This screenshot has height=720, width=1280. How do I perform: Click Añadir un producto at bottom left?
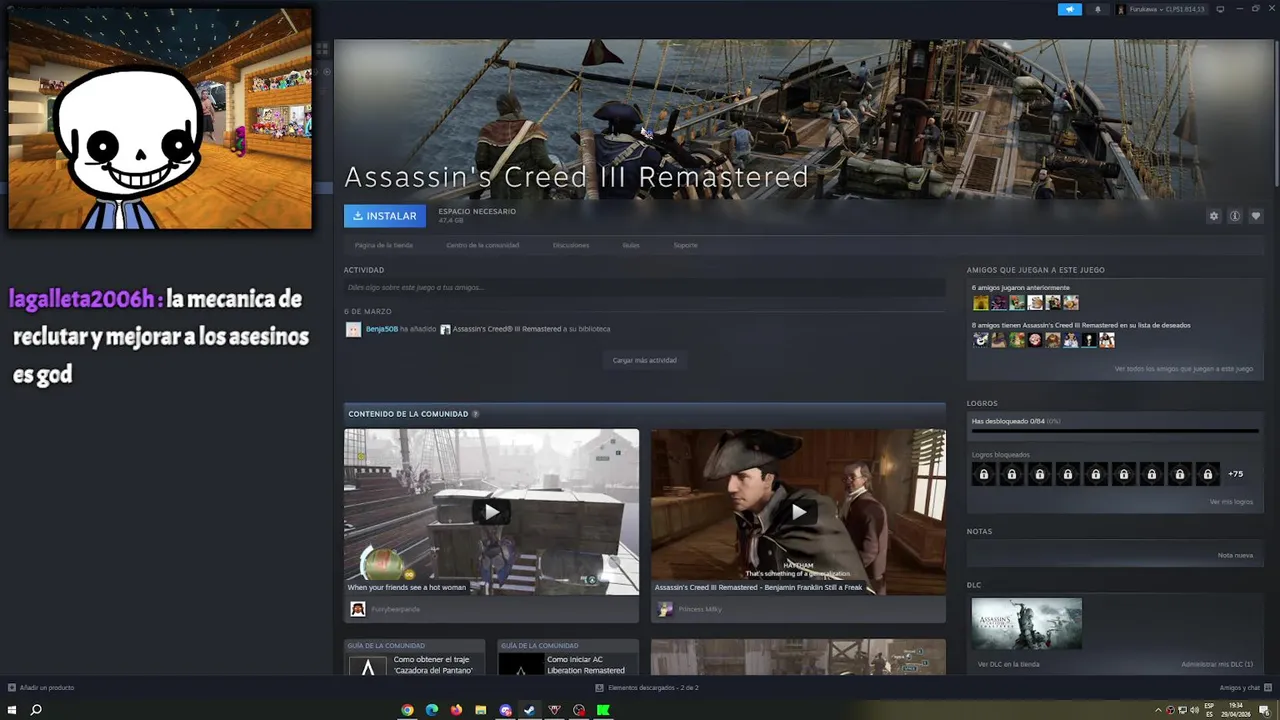pyautogui.click(x=42, y=688)
